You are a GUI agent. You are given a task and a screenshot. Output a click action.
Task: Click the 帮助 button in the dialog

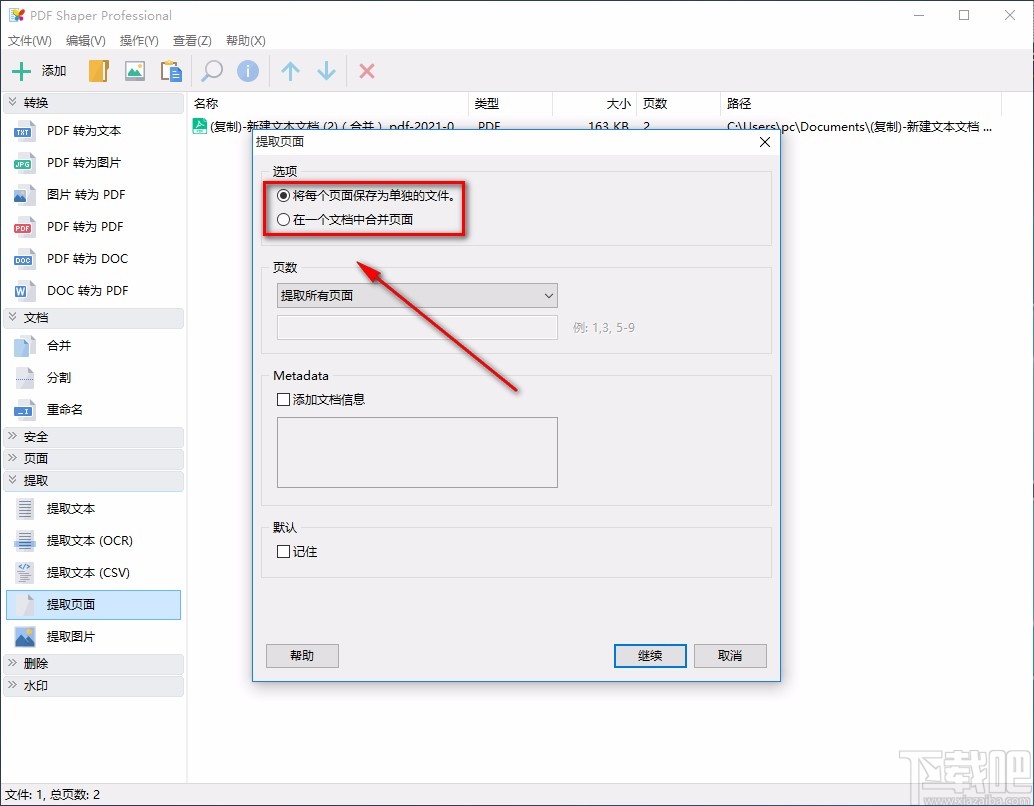pos(302,655)
